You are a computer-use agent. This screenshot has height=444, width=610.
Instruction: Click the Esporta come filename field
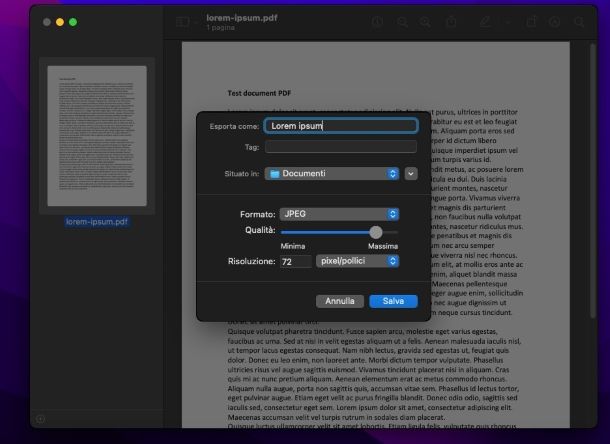click(x=341, y=126)
